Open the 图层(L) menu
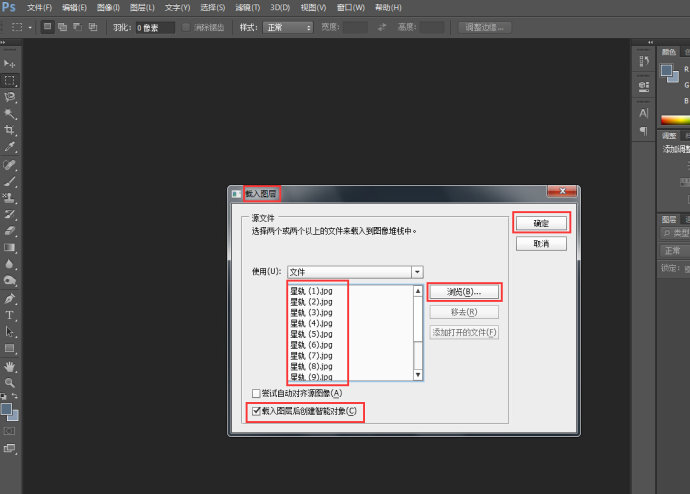 pyautogui.click(x=144, y=7)
